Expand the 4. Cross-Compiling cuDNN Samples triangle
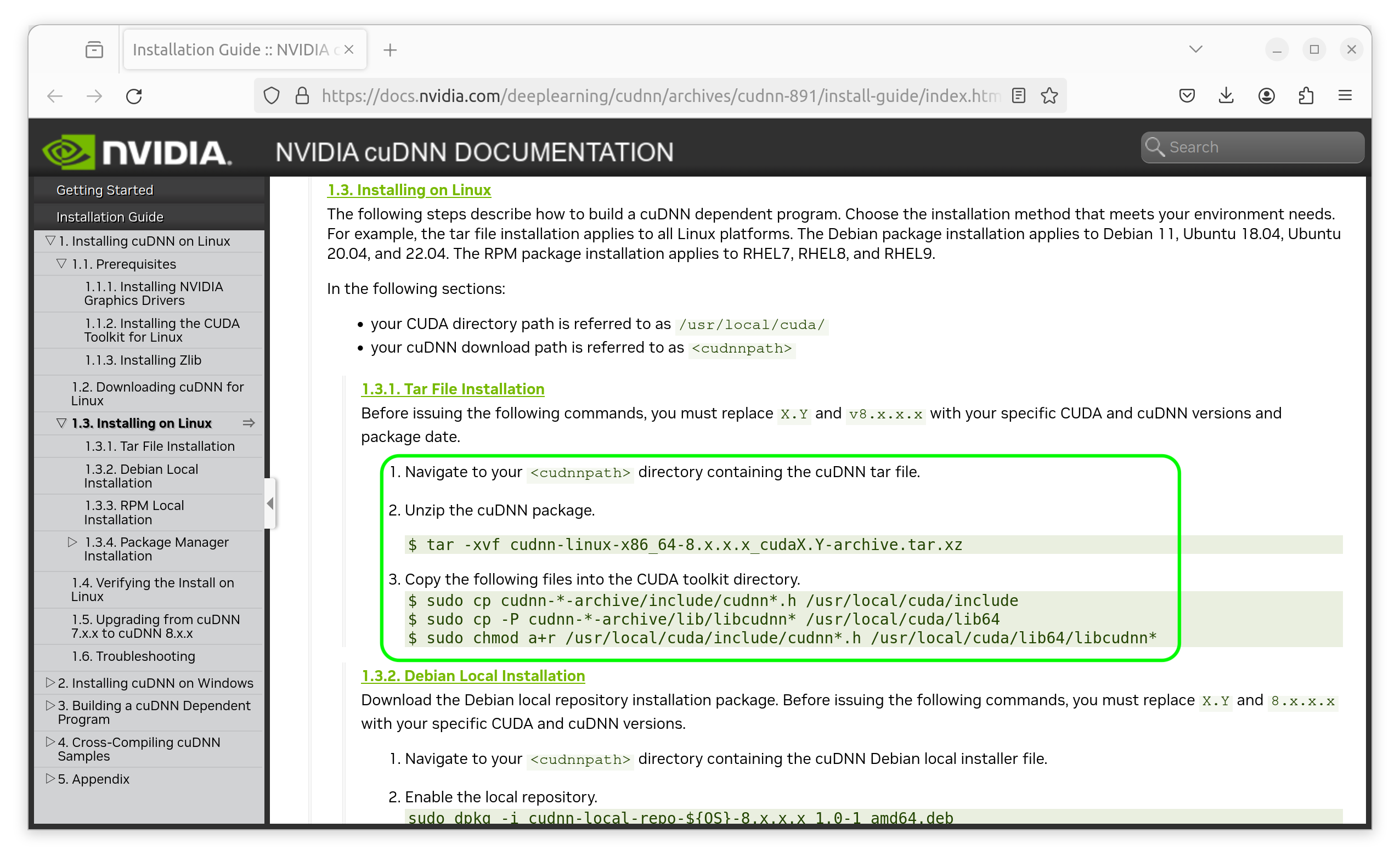Viewport: 1400px width, 861px height. point(50,742)
